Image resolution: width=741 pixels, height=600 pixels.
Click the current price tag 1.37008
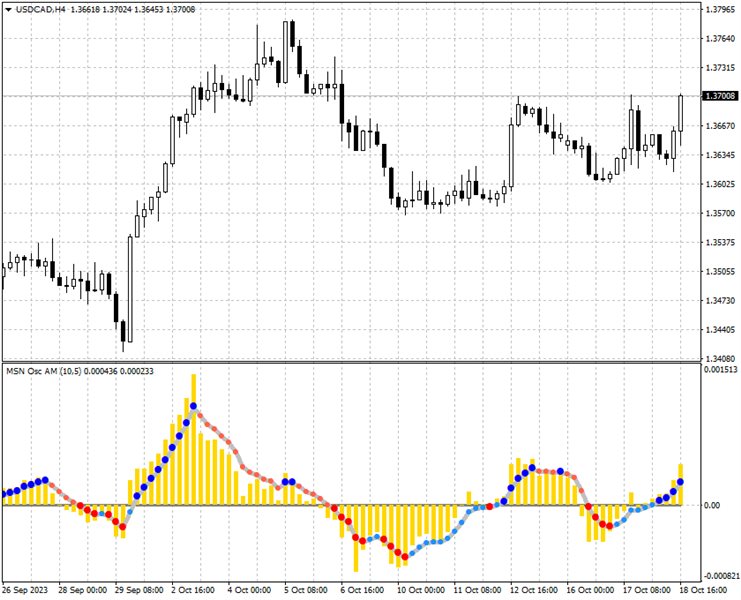click(719, 96)
